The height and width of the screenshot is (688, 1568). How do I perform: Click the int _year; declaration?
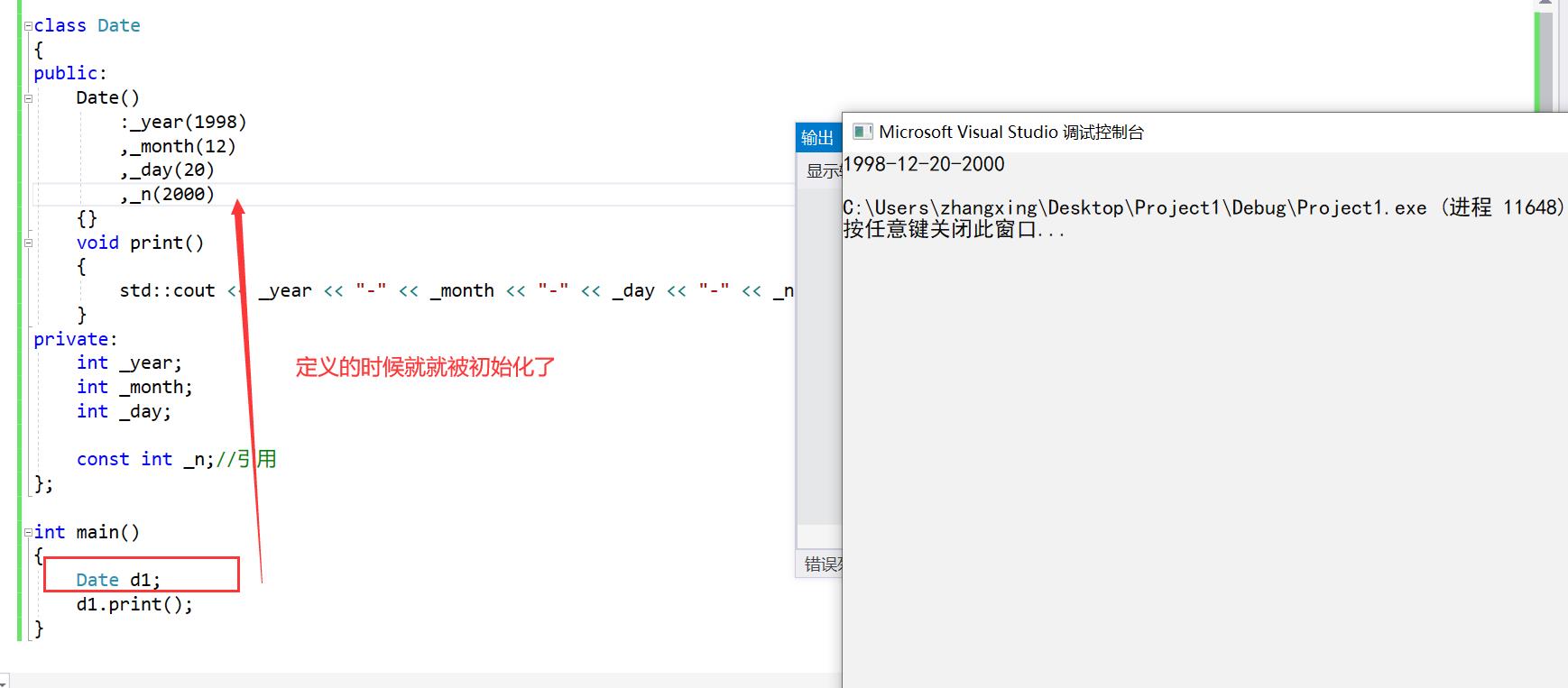tap(129, 362)
